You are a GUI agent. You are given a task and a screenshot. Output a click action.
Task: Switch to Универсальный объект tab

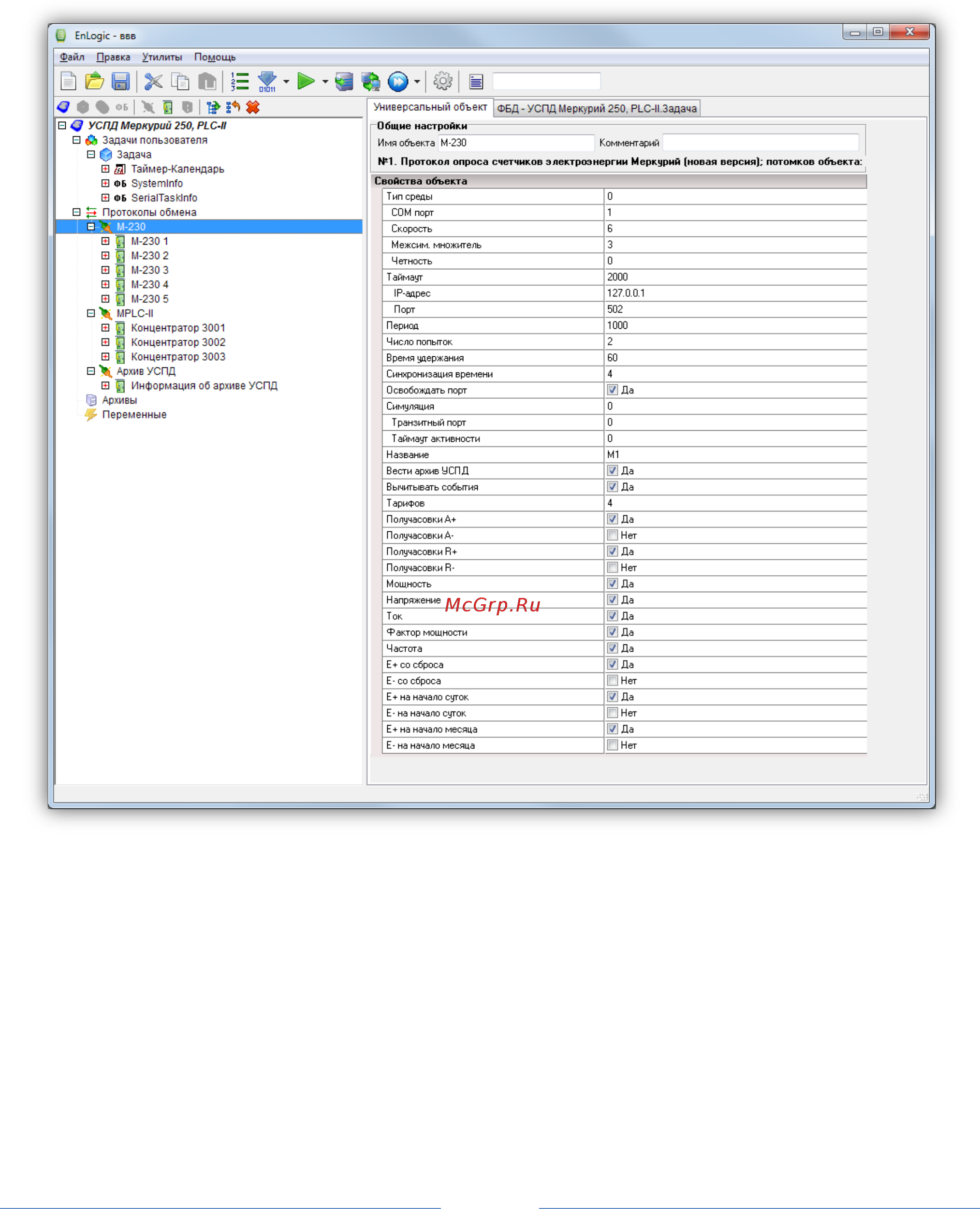pyautogui.click(x=430, y=107)
